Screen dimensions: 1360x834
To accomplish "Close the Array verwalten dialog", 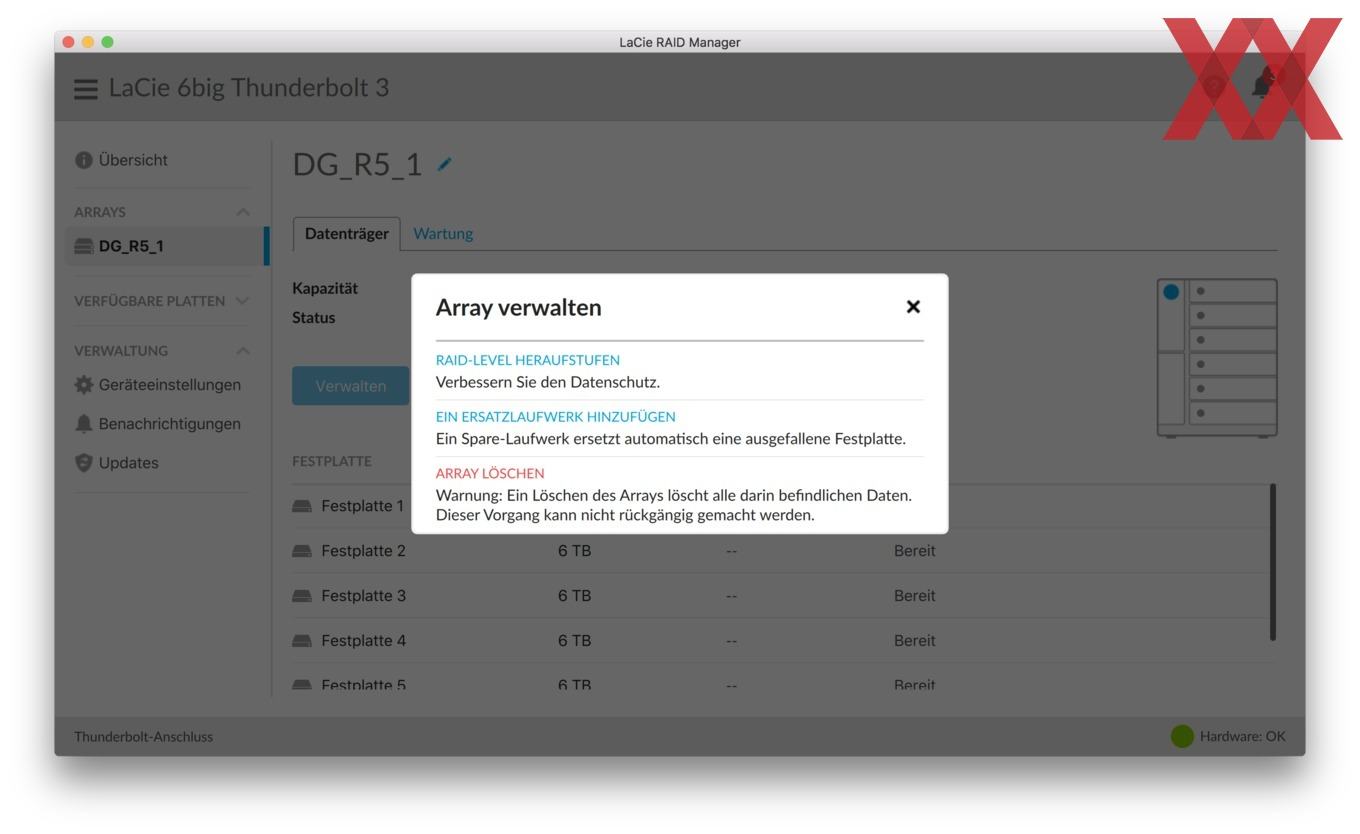I will (x=912, y=307).
